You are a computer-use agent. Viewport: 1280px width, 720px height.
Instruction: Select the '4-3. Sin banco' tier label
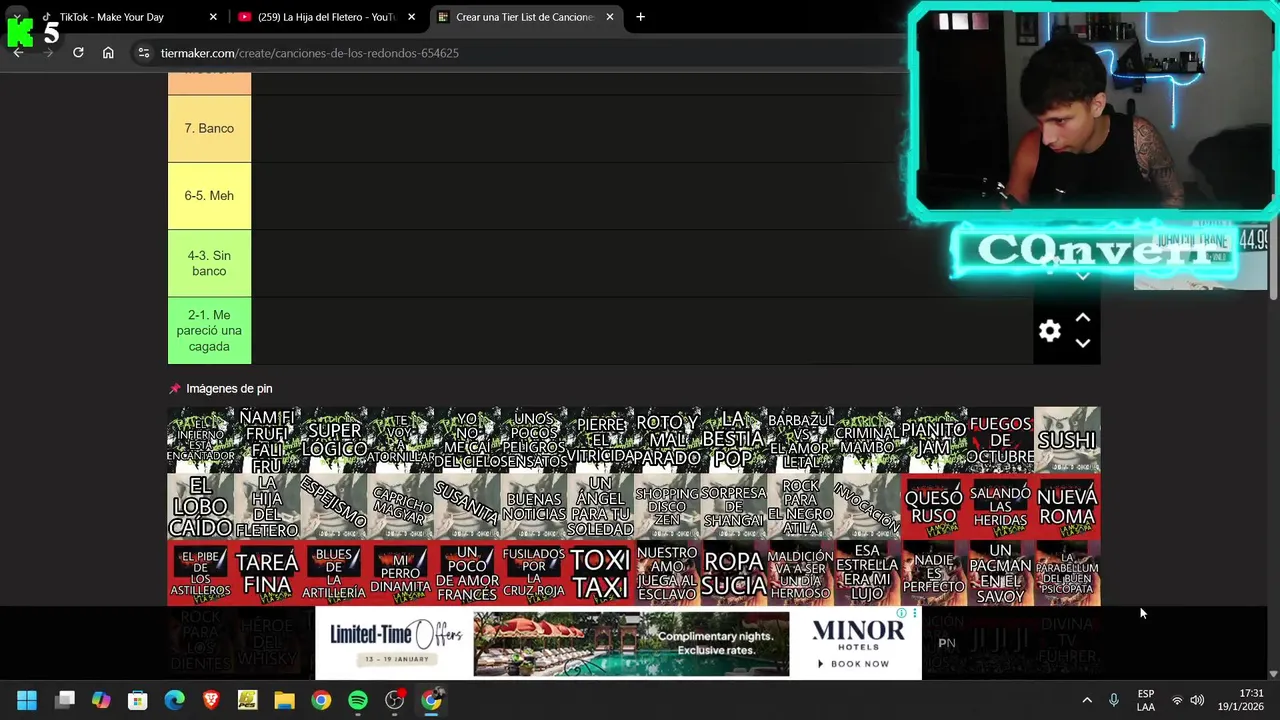tap(209, 263)
